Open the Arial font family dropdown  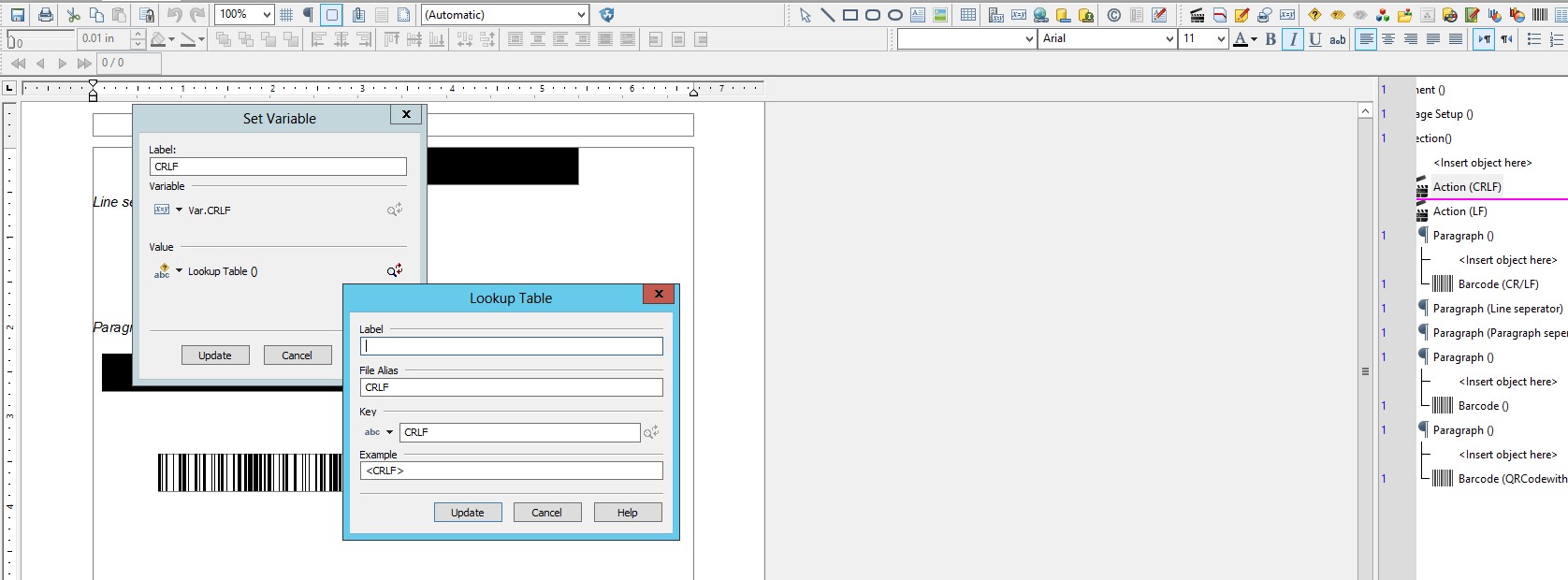1169,39
